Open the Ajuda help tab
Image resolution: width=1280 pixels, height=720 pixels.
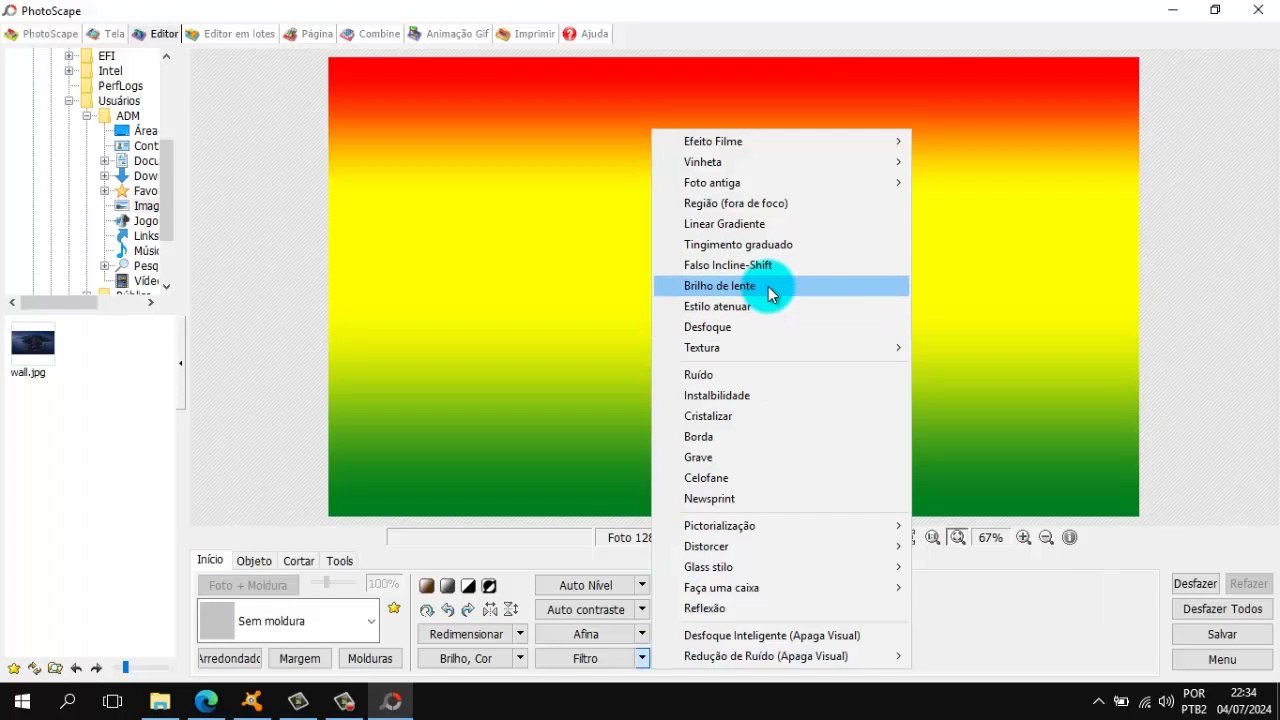click(585, 34)
